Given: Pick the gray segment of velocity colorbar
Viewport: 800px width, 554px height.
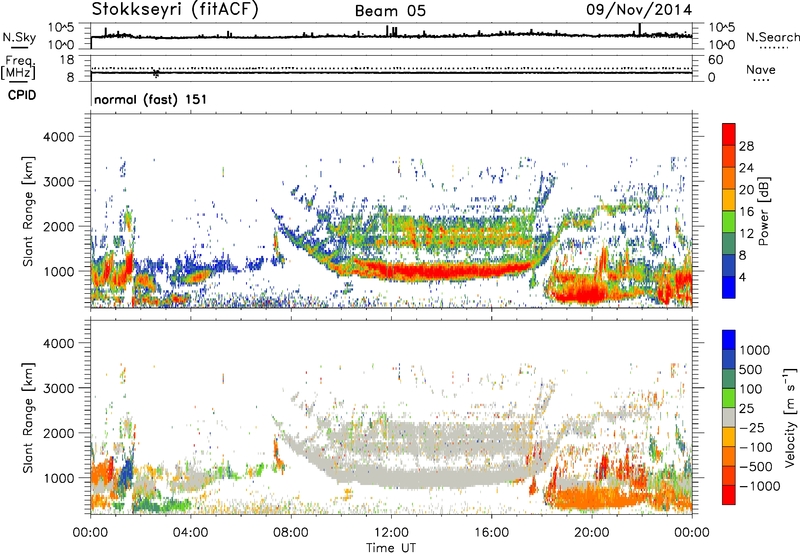Looking at the screenshot, I should pos(729,418).
